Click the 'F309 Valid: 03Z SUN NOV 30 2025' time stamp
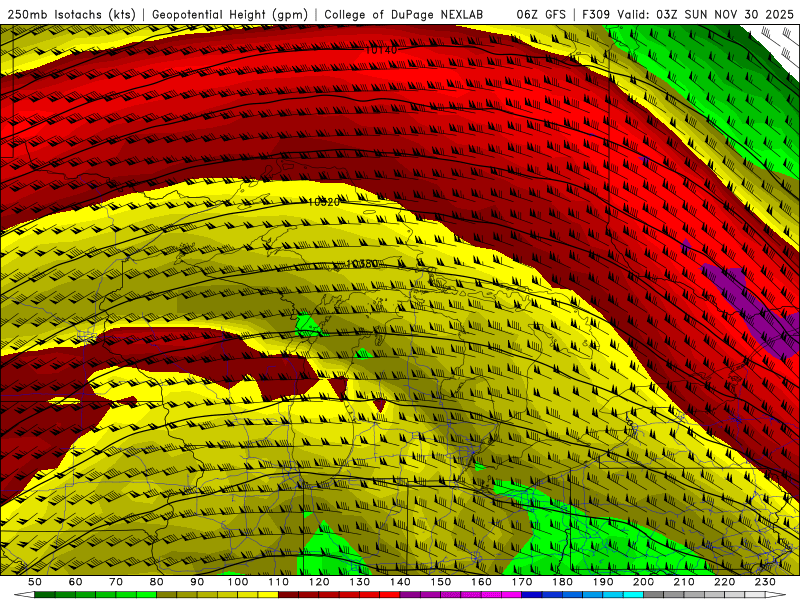This screenshot has width=800, height=600. coord(688,14)
